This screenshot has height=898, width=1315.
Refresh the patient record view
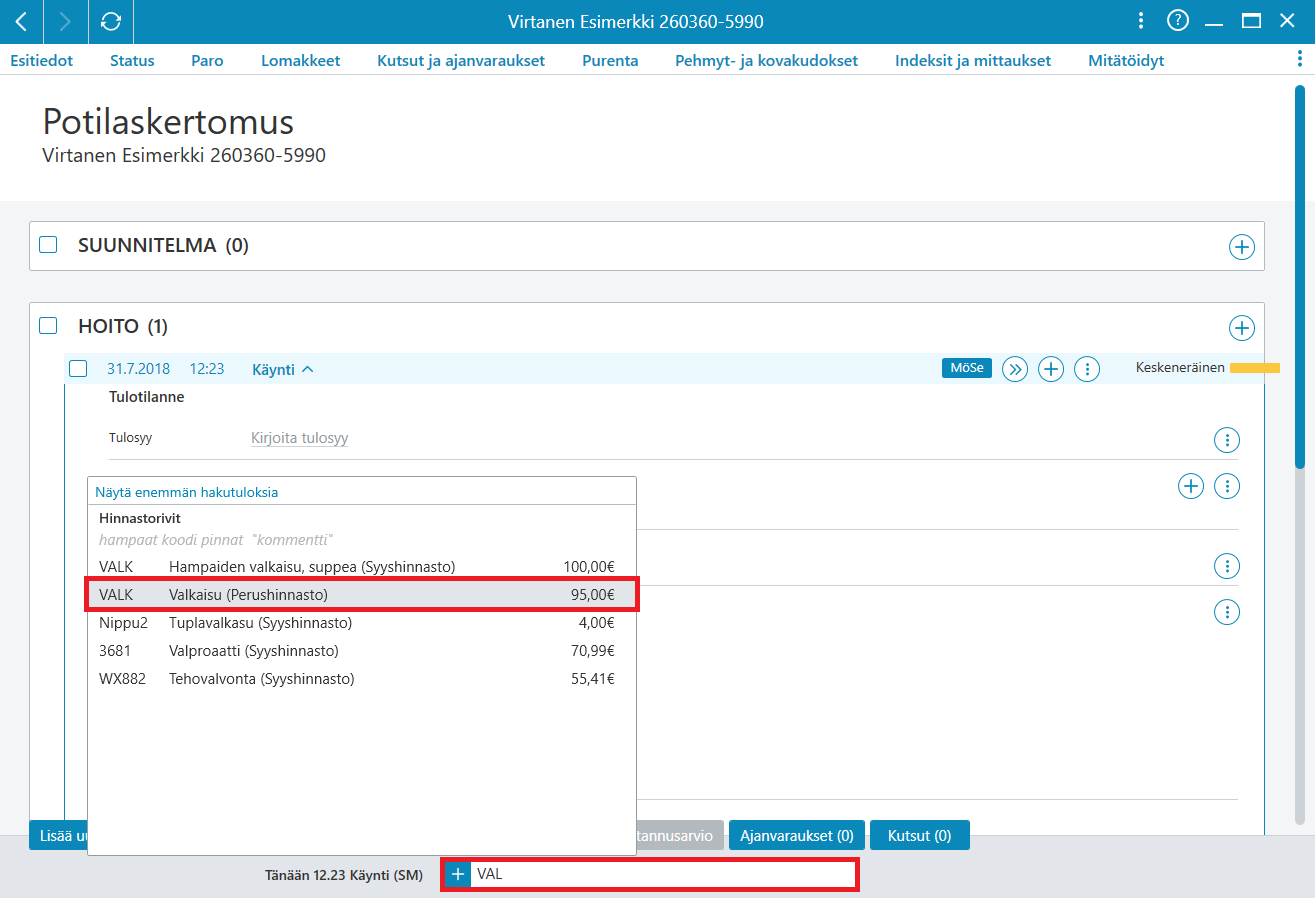coord(111,21)
